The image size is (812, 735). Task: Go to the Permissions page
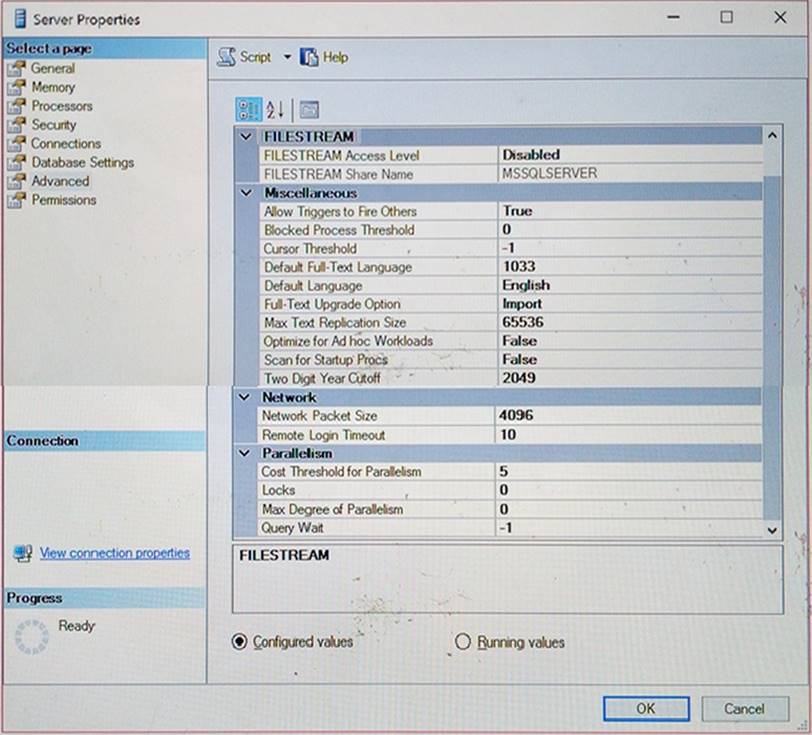(x=64, y=200)
